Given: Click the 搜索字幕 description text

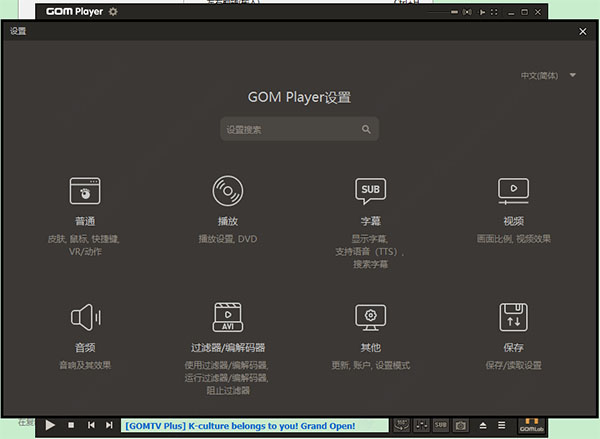Looking at the screenshot, I should coord(370,264).
